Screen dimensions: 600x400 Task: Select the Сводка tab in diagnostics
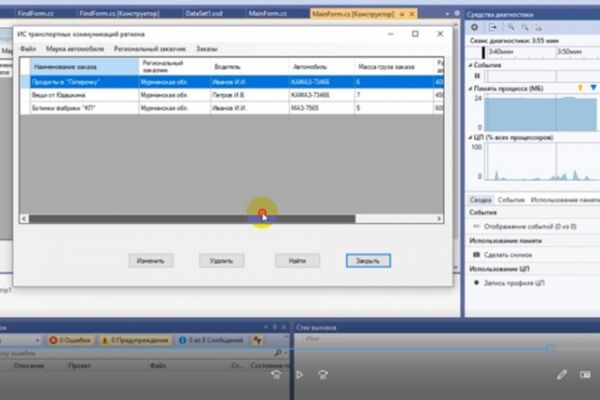click(481, 200)
